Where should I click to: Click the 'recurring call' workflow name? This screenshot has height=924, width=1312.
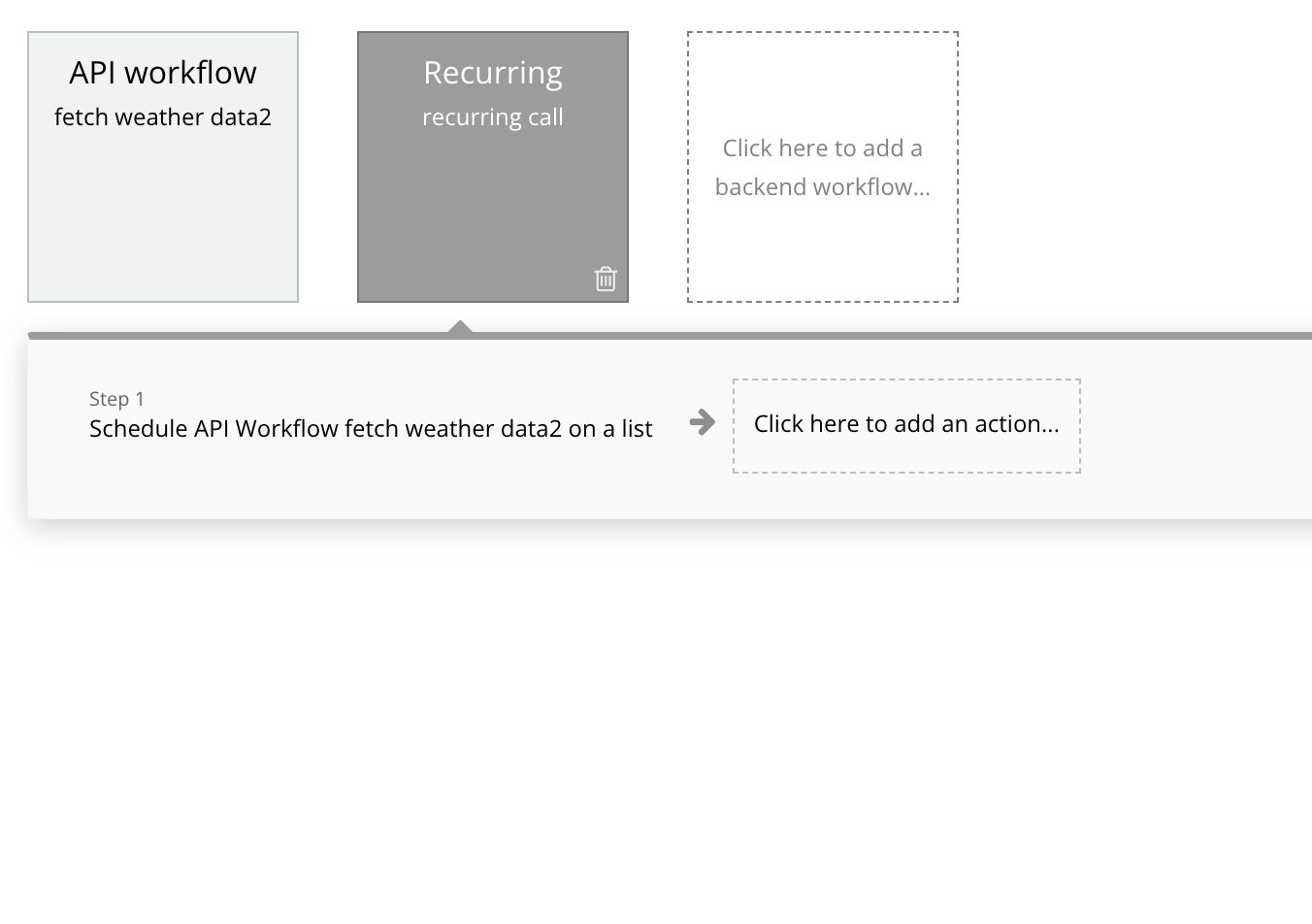493,117
